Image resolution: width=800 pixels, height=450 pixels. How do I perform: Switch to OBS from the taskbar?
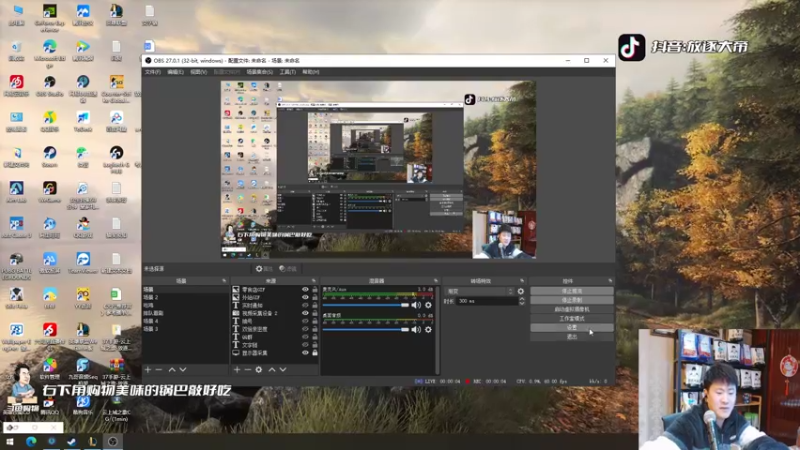pyautogui.click(x=113, y=442)
